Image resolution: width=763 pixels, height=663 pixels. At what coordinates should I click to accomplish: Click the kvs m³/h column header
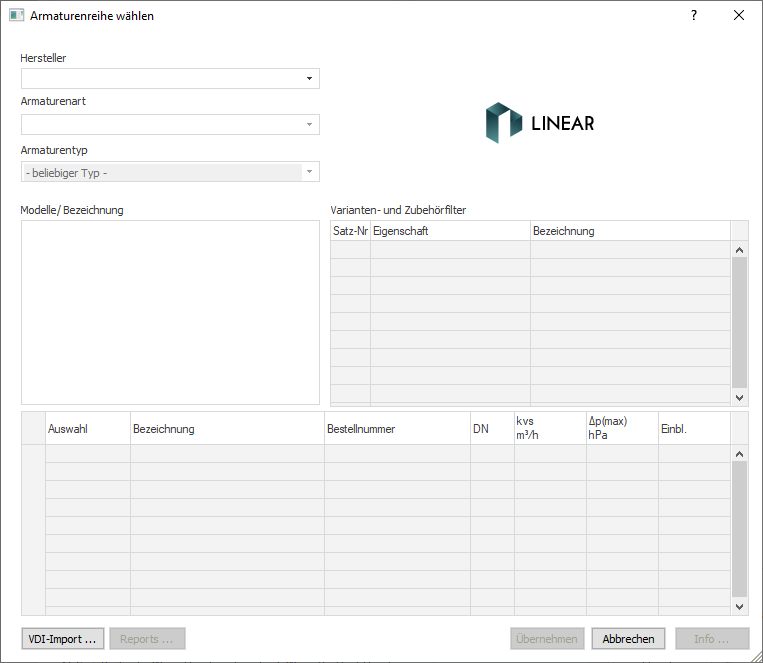pyautogui.click(x=550, y=428)
